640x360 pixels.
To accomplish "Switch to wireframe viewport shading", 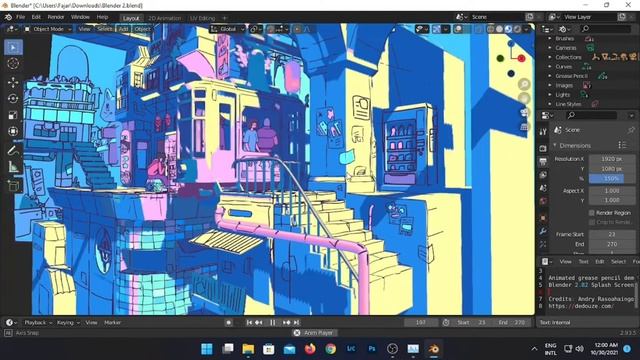I will pos(491,29).
